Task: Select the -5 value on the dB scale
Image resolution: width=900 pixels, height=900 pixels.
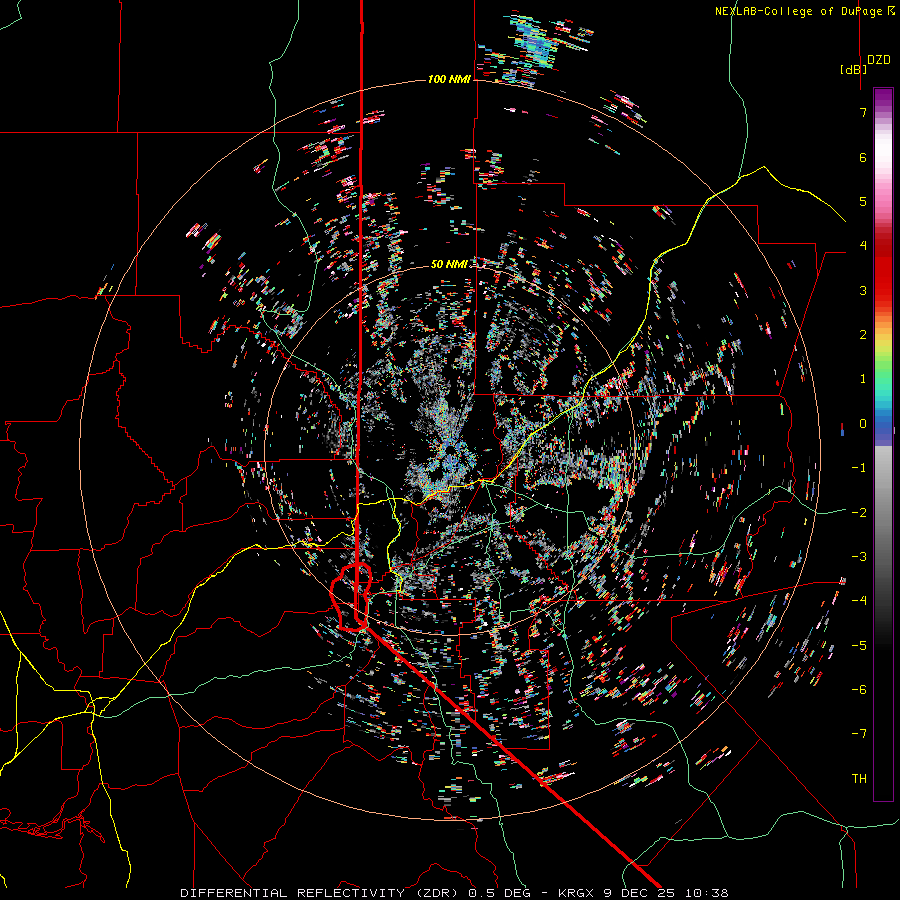Action: pos(859,645)
